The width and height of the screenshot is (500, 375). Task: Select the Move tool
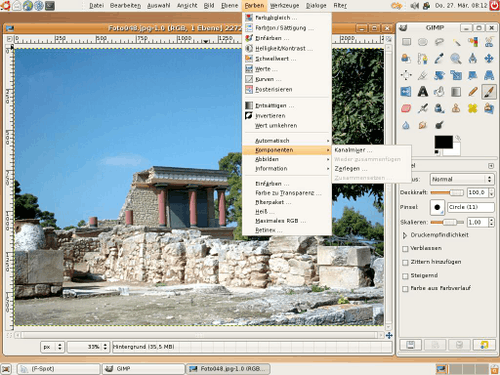(489, 59)
